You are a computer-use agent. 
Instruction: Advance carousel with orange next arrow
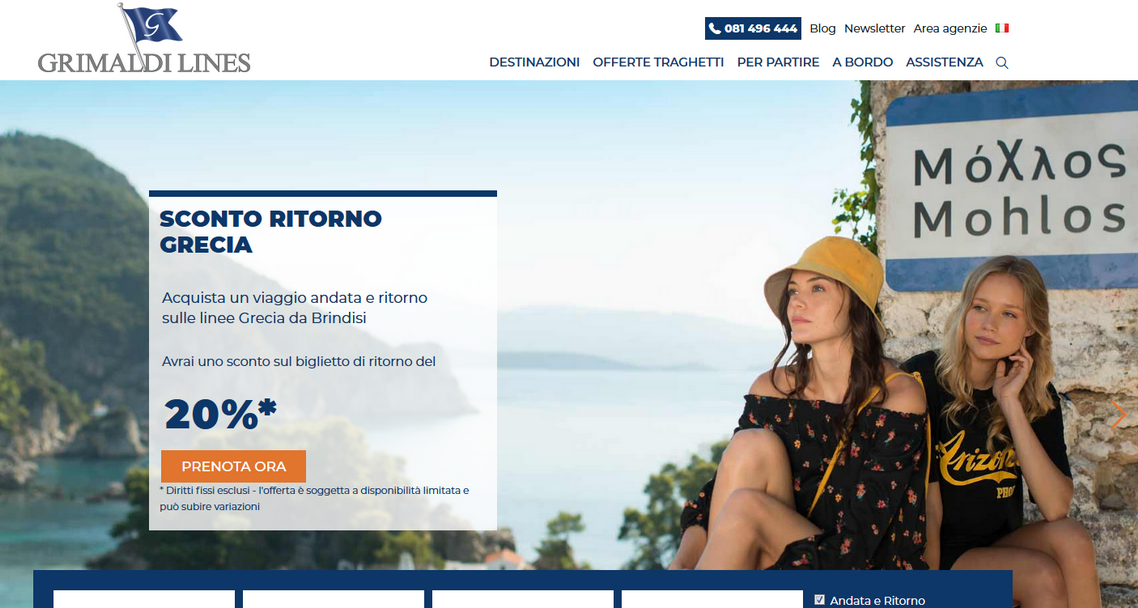click(x=1118, y=415)
